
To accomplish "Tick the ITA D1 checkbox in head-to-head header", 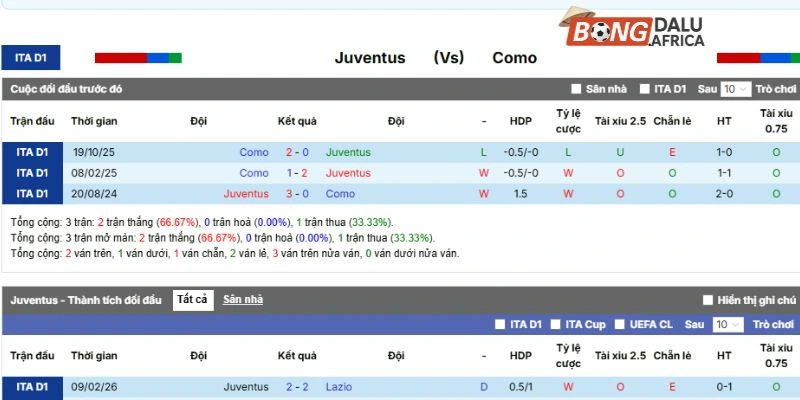I will 644,89.
